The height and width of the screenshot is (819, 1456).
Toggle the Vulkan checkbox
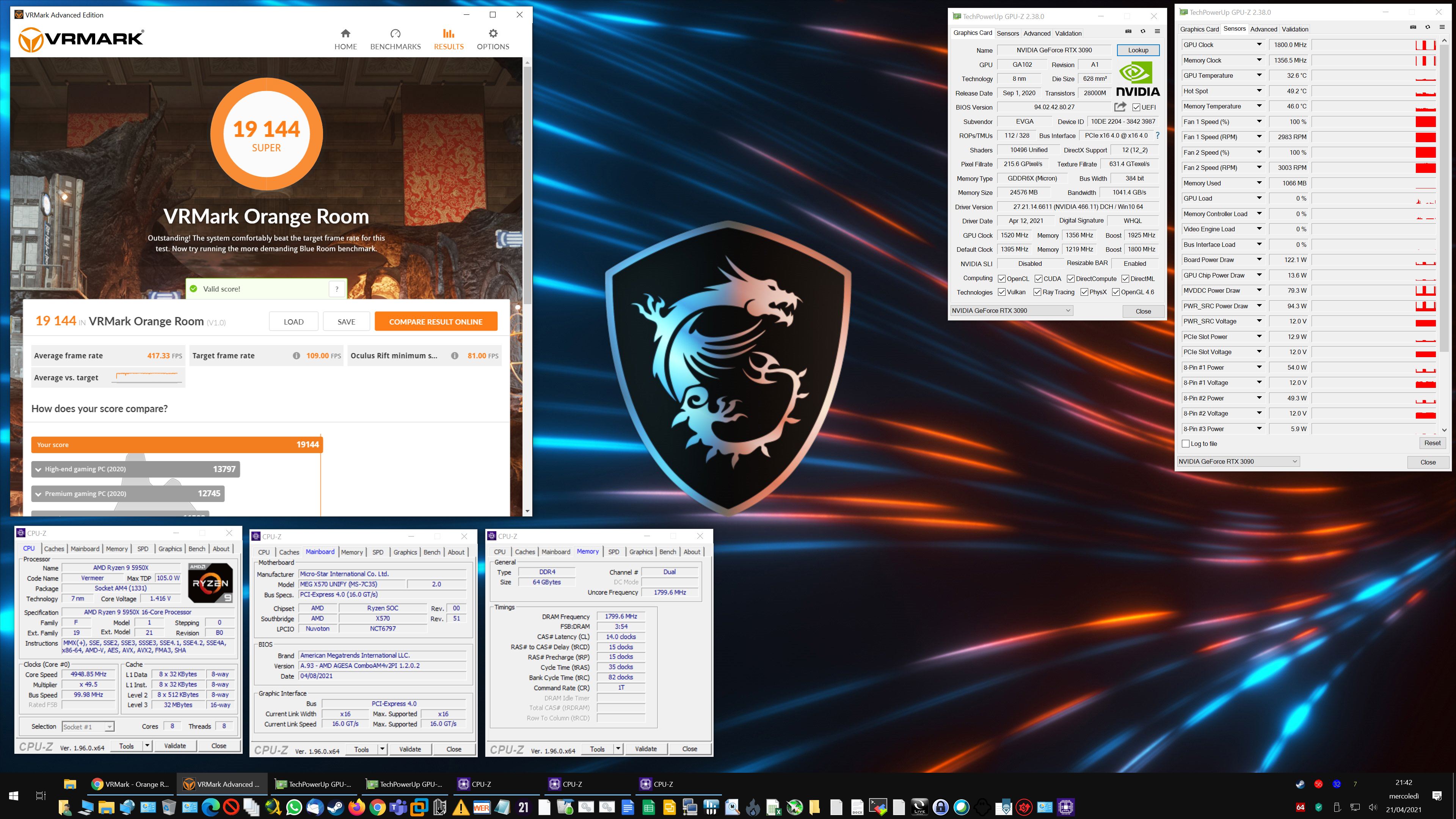point(1001,292)
